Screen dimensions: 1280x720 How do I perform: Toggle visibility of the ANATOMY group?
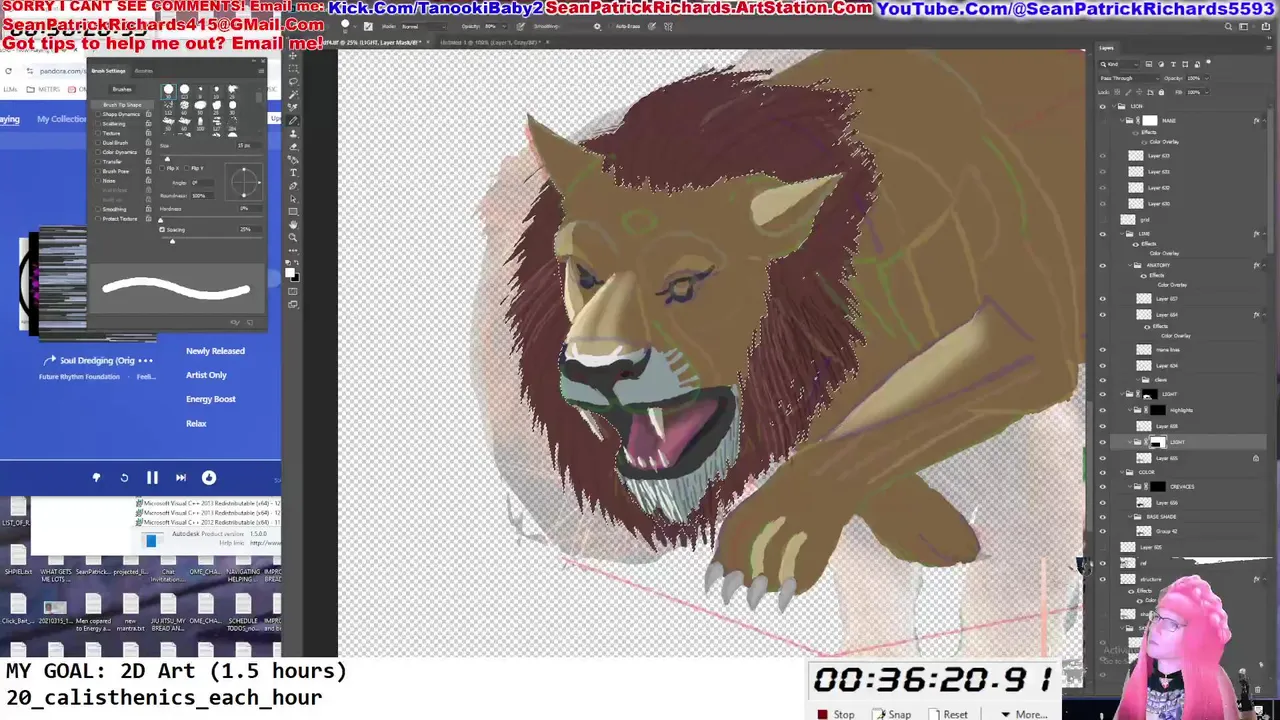pyautogui.click(x=1103, y=265)
